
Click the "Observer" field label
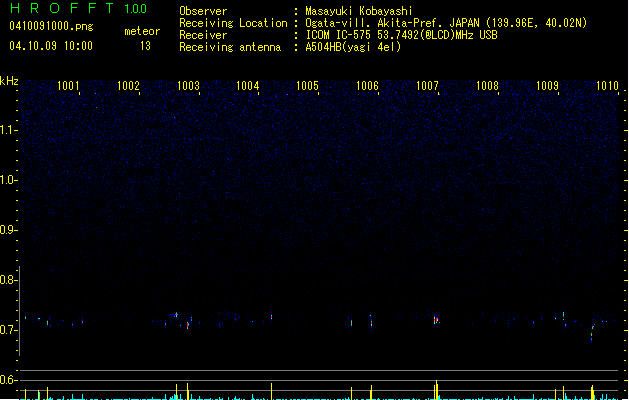pyautogui.click(x=203, y=11)
